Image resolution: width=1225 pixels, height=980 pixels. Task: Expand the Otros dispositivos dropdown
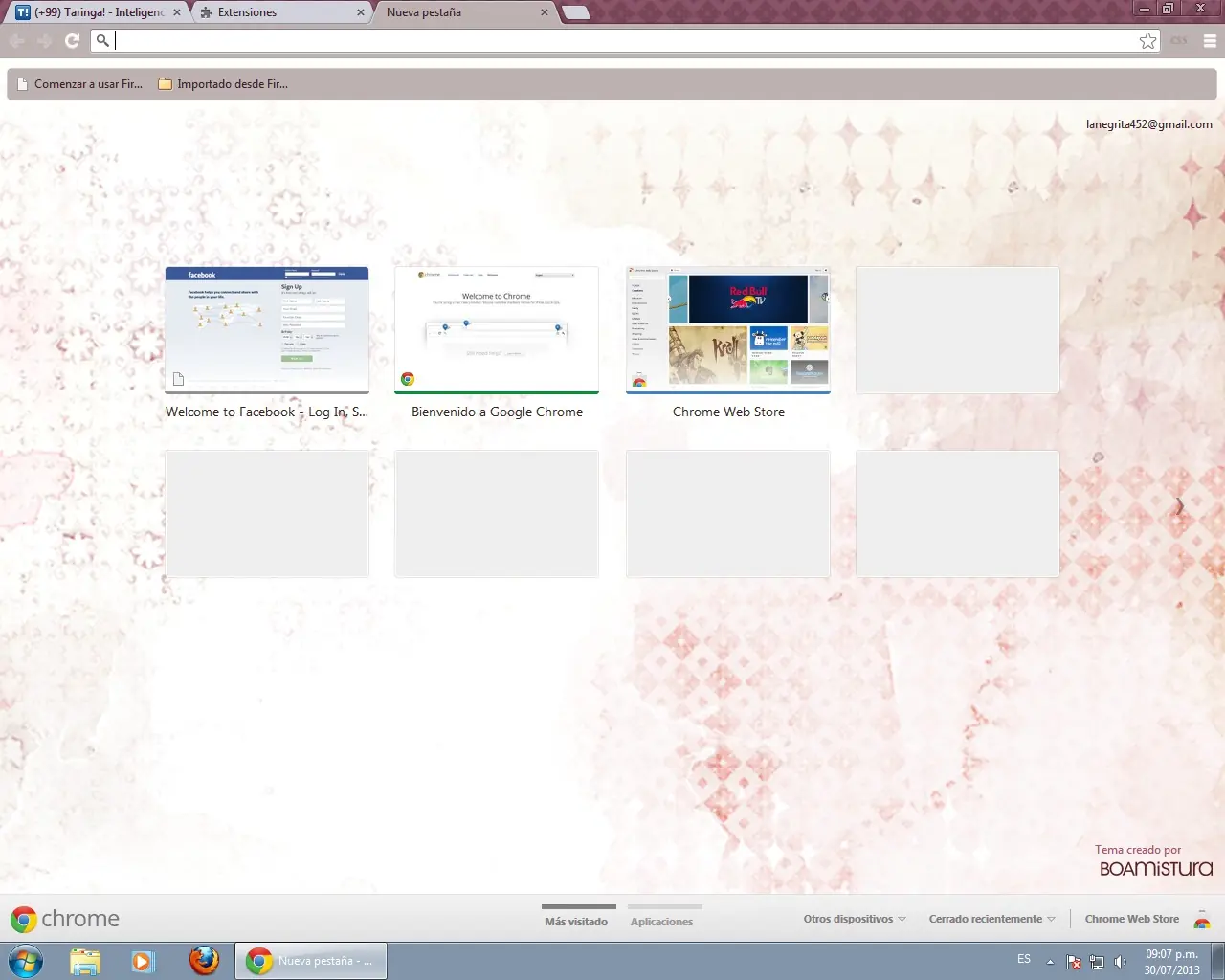tap(855, 919)
